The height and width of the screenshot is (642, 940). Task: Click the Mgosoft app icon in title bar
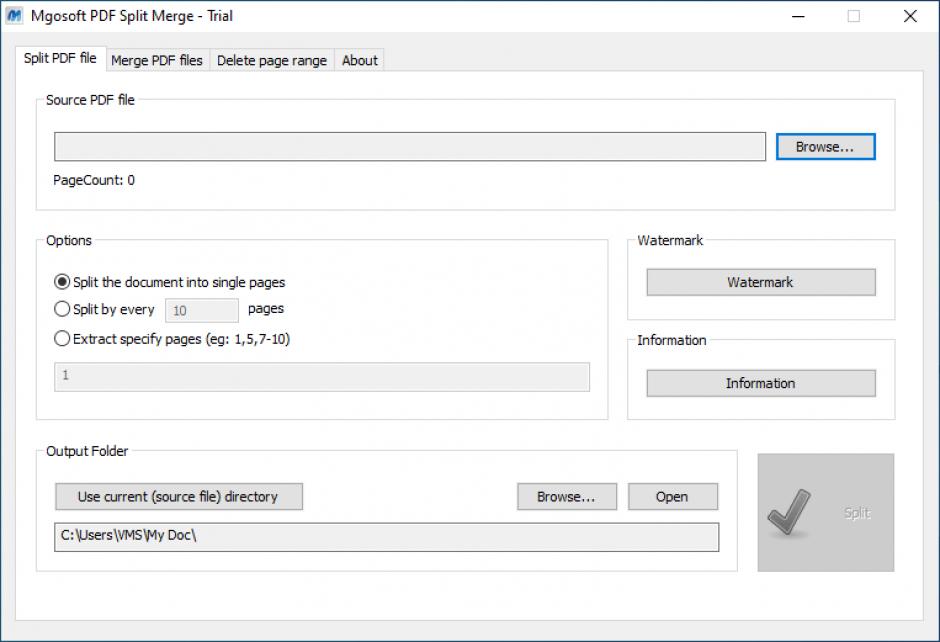coord(14,16)
